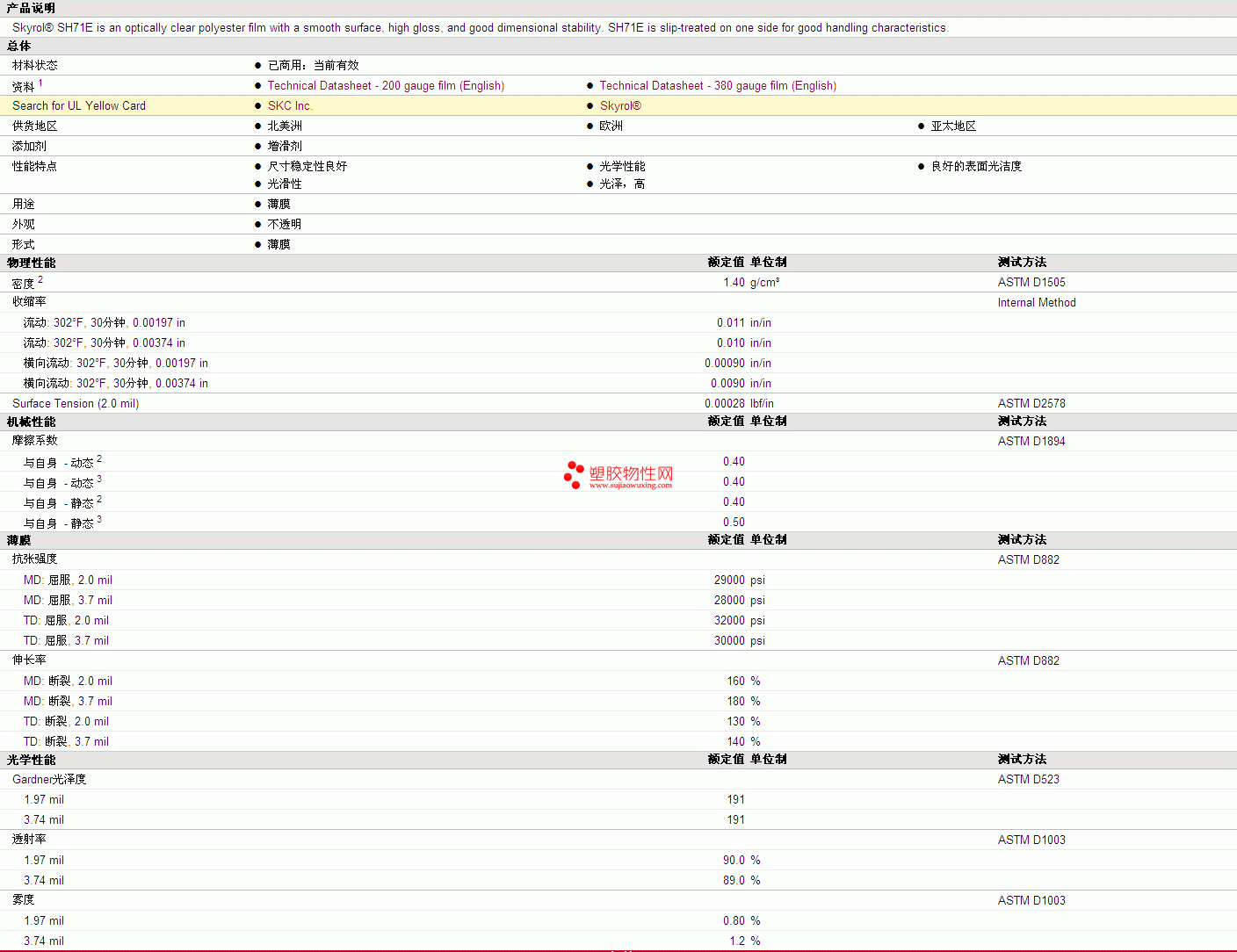1237x952 pixels.
Task: Click the 北美洲 region entry
Action: pos(285,126)
